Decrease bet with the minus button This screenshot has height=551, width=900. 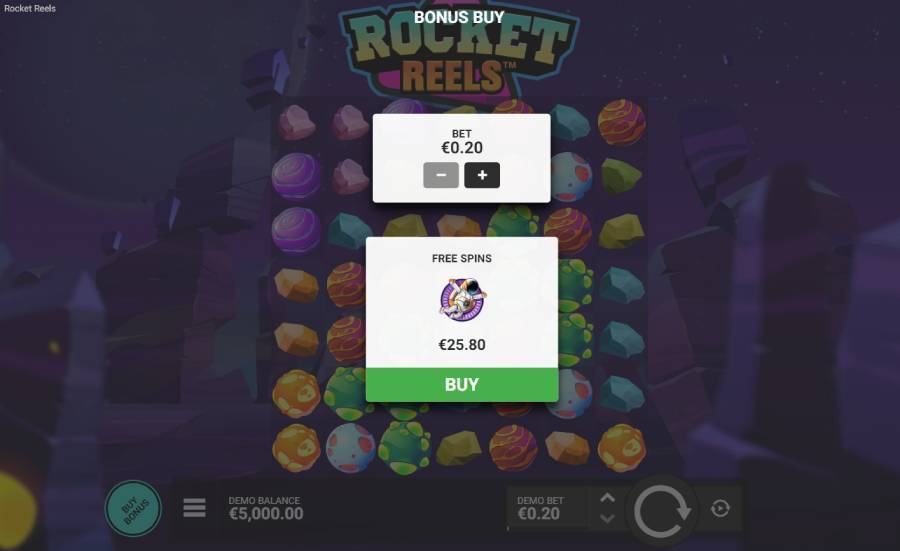coord(441,175)
